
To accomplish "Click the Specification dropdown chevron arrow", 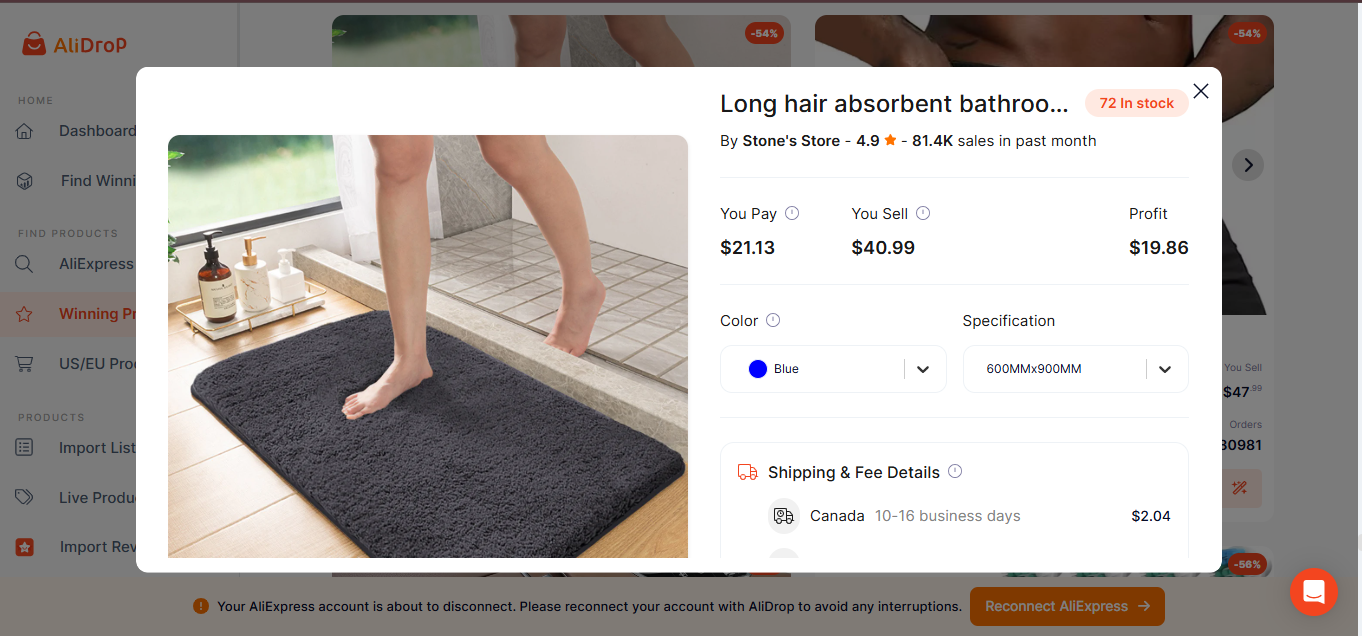I will pos(1165,369).
